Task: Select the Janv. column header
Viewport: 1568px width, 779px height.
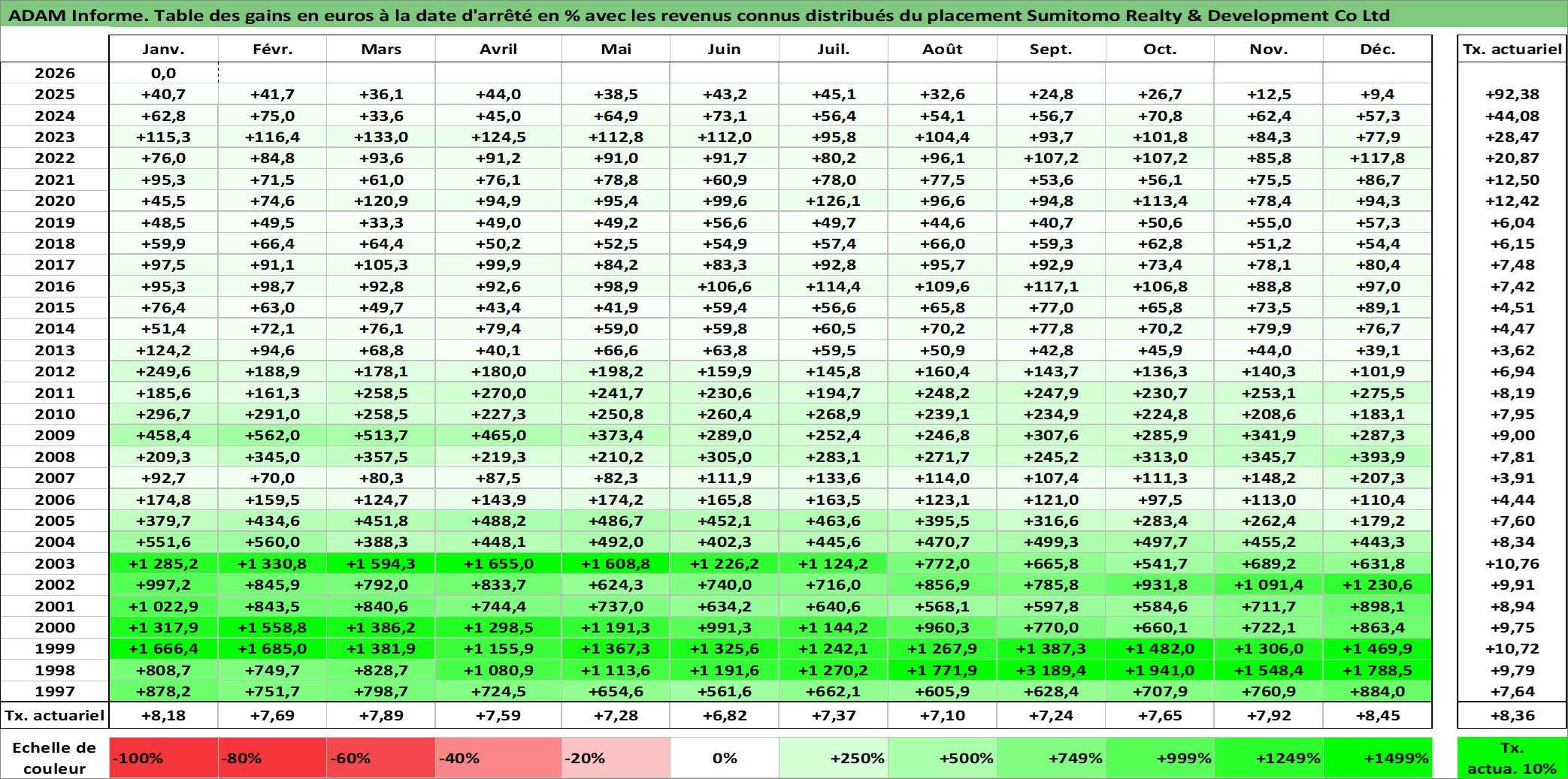Action: tap(163, 49)
